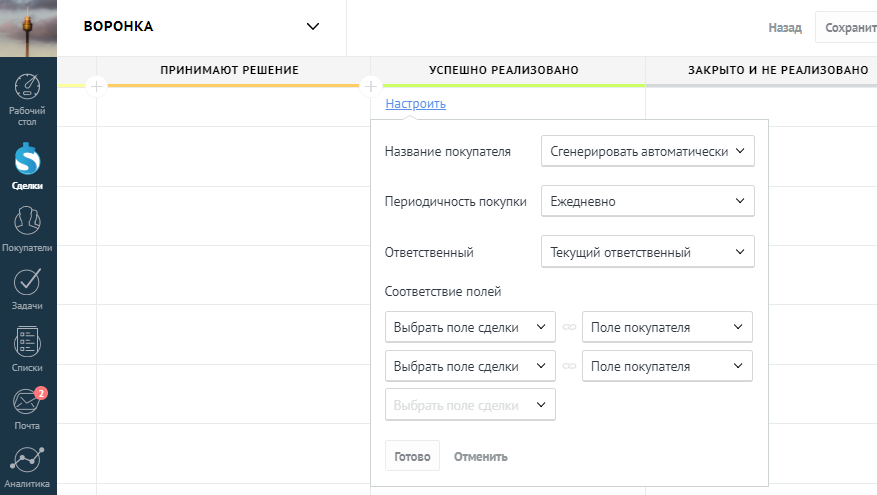This screenshot has width=877, height=495.
Task: Click the account avatar thumbnail
Action: pyautogui.click(x=28, y=28)
